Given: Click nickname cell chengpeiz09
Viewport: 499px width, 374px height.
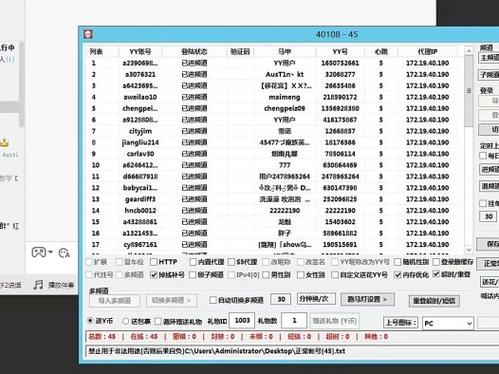Looking at the screenshot, I should pos(284,108).
